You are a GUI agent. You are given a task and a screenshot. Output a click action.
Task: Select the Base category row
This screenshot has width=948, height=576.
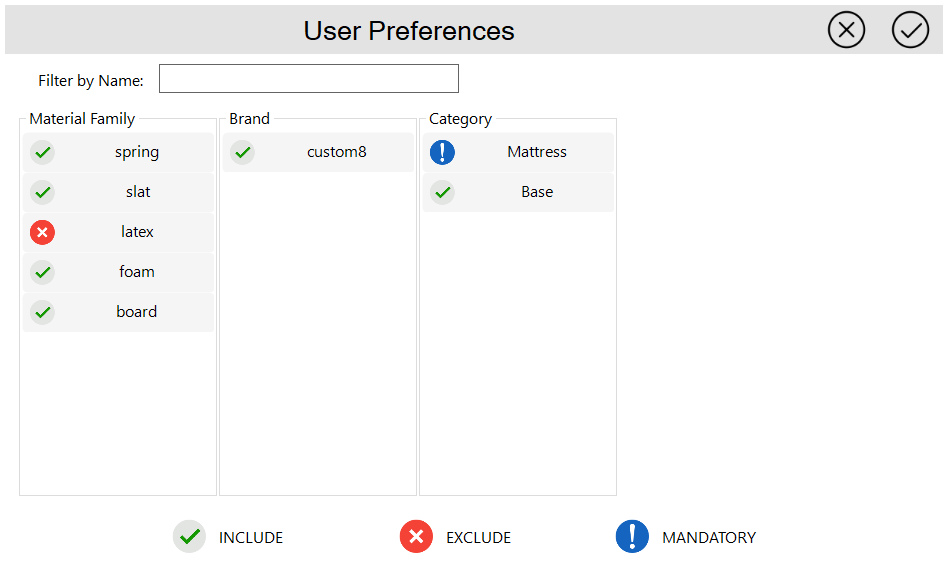coord(537,192)
